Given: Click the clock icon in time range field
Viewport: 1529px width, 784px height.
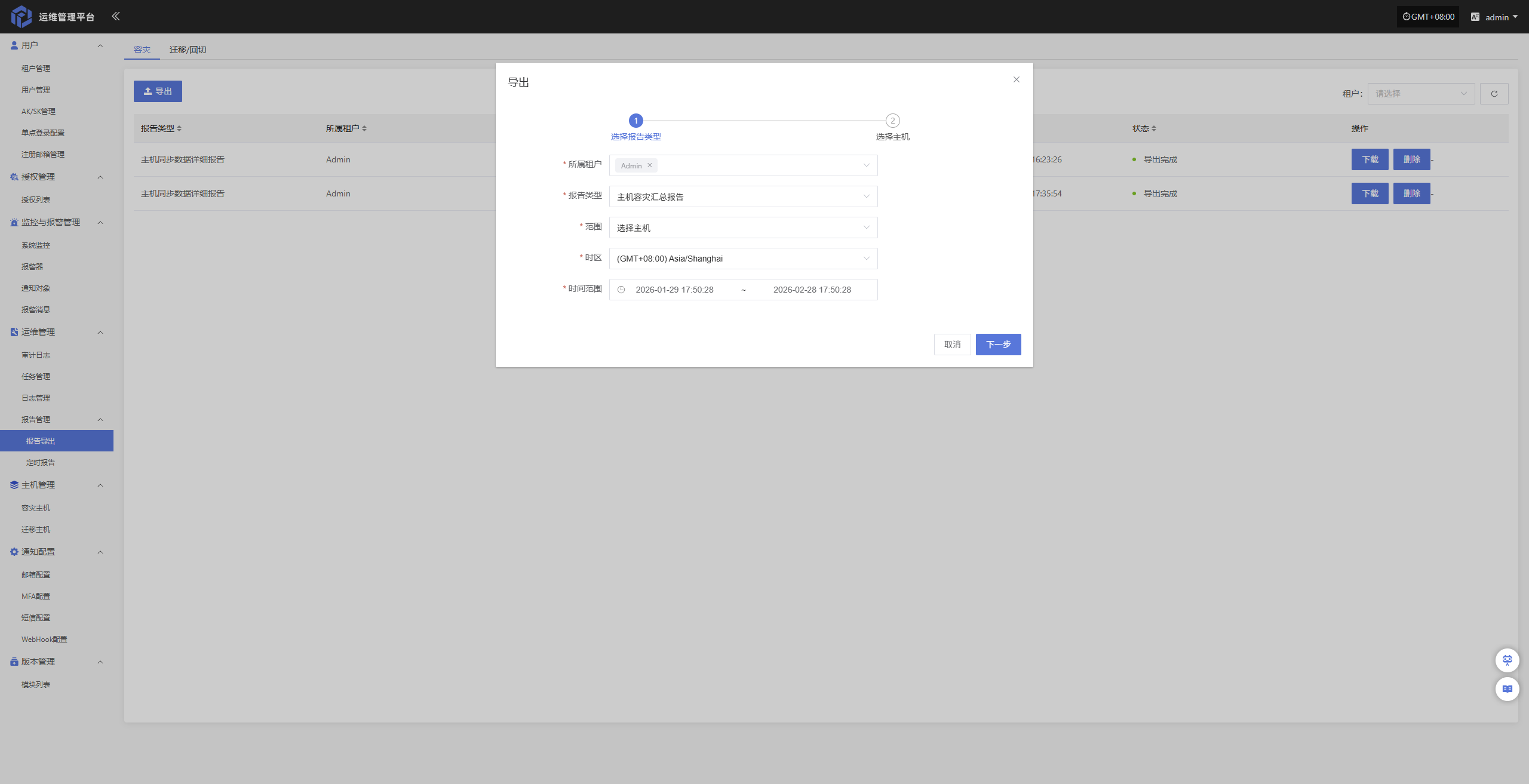Looking at the screenshot, I should (621, 290).
